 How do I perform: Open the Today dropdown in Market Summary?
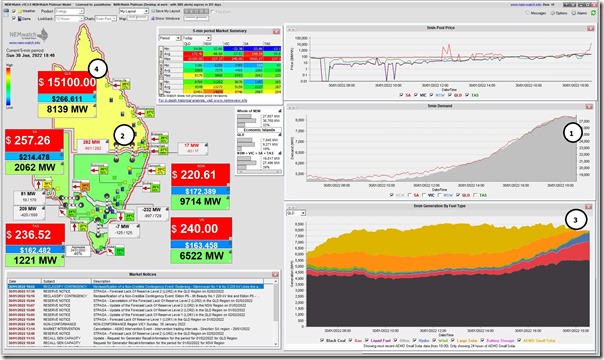(197, 38)
